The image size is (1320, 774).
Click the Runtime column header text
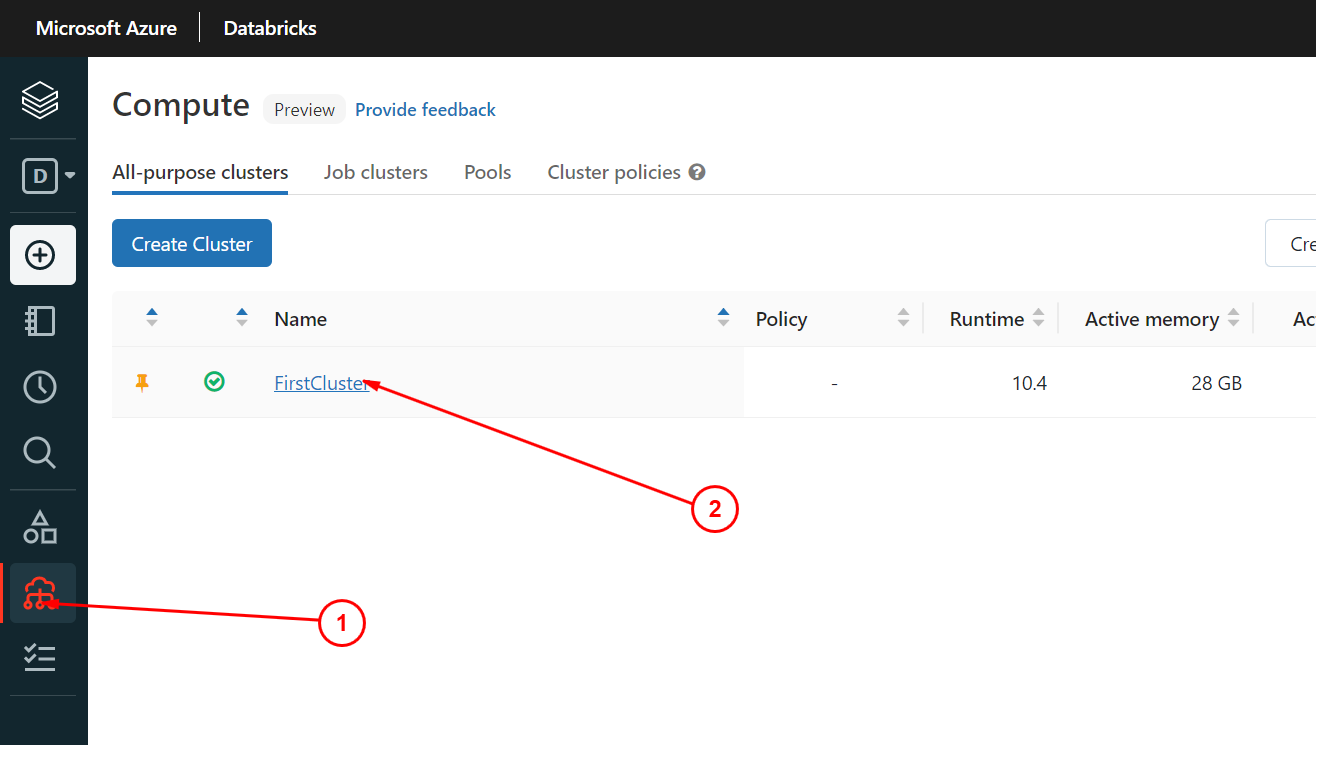[x=987, y=319]
